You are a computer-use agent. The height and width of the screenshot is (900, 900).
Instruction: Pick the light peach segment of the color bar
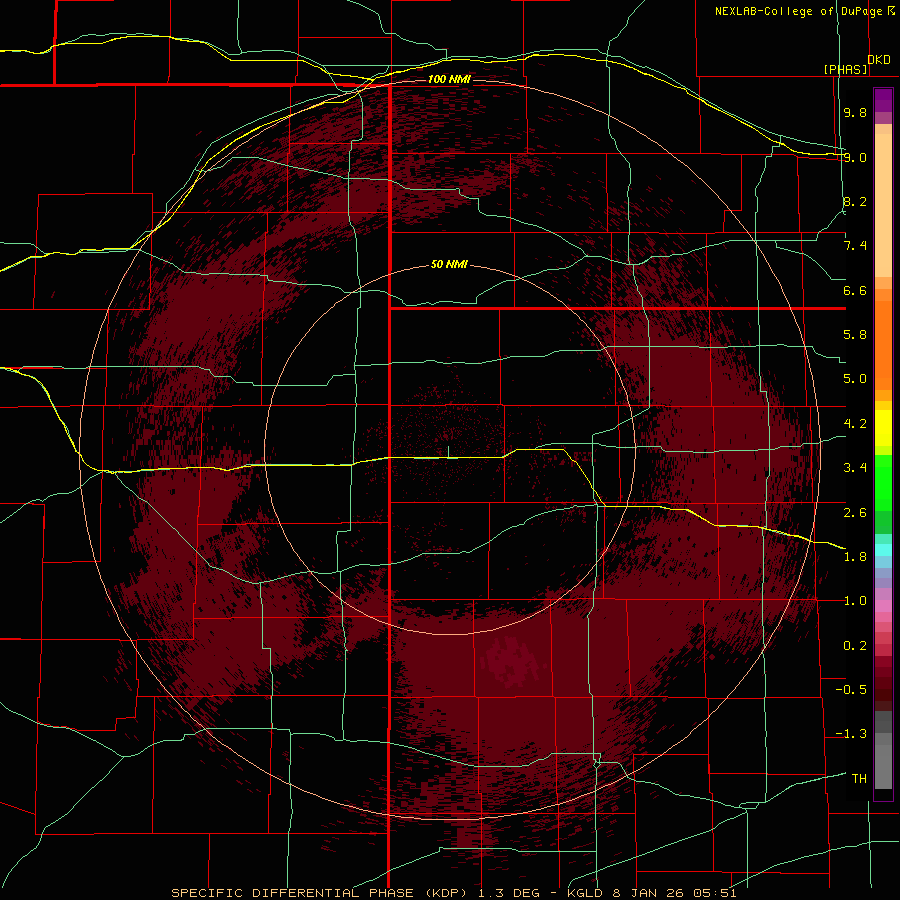tap(883, 205)
